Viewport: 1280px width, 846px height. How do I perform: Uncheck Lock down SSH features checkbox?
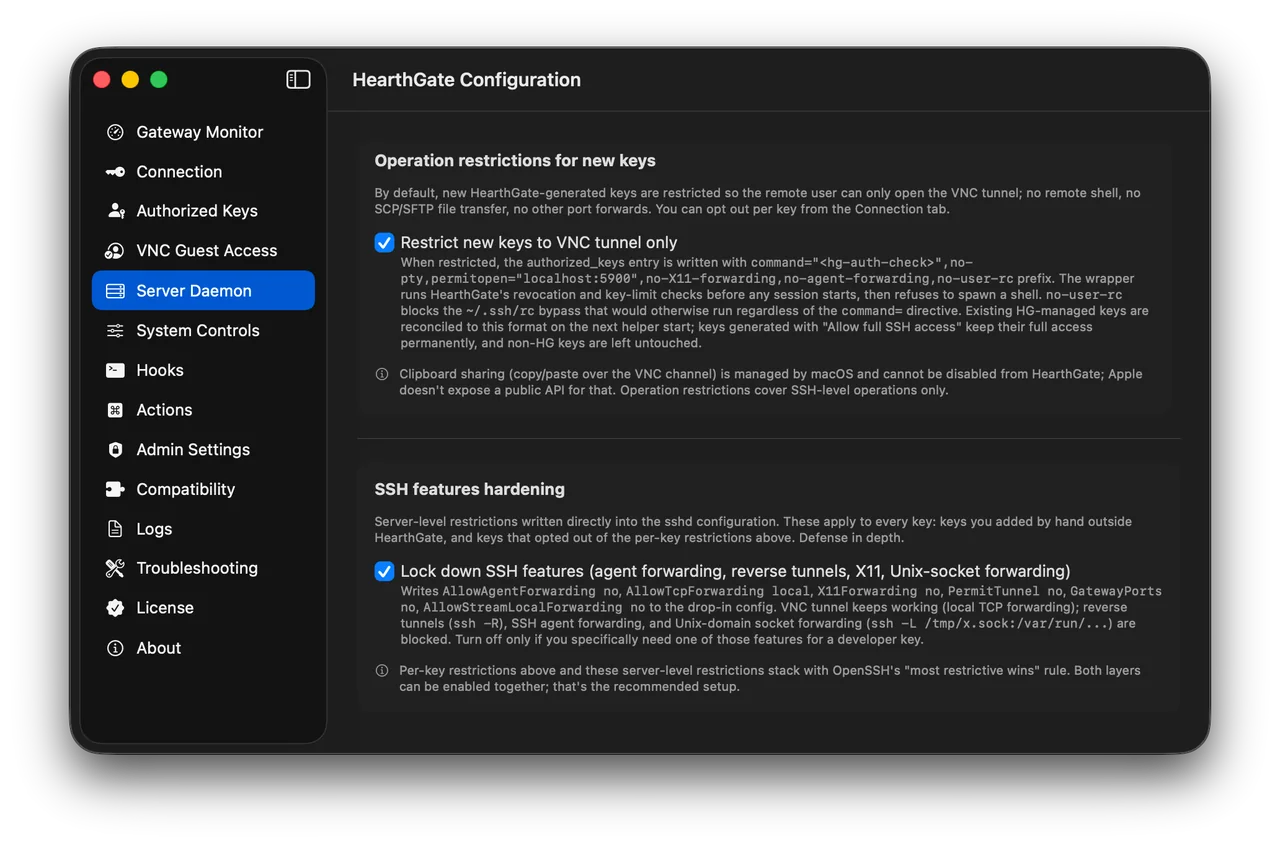pyautogui.click(x=384, y=572)
